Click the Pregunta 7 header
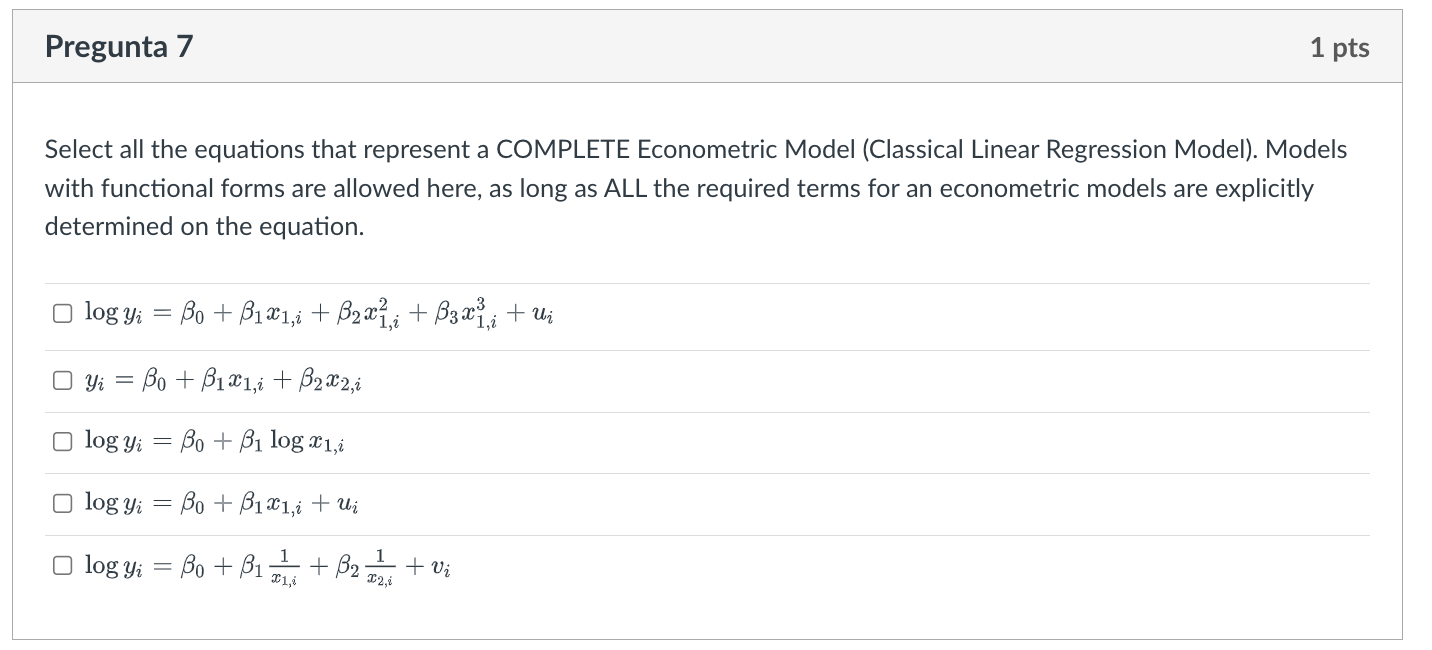This screenshot has width=1432, height=650. (118, 46)
